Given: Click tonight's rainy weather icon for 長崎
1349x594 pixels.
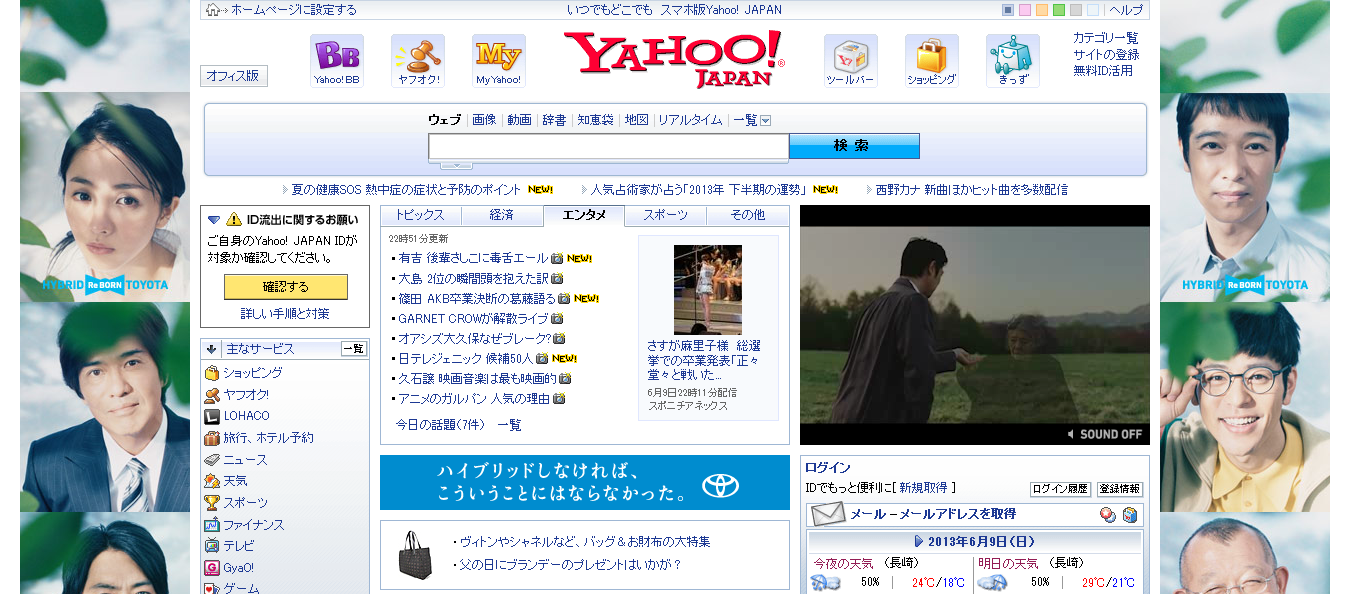Looking at the screenshot, I should [x=825, y=582].
